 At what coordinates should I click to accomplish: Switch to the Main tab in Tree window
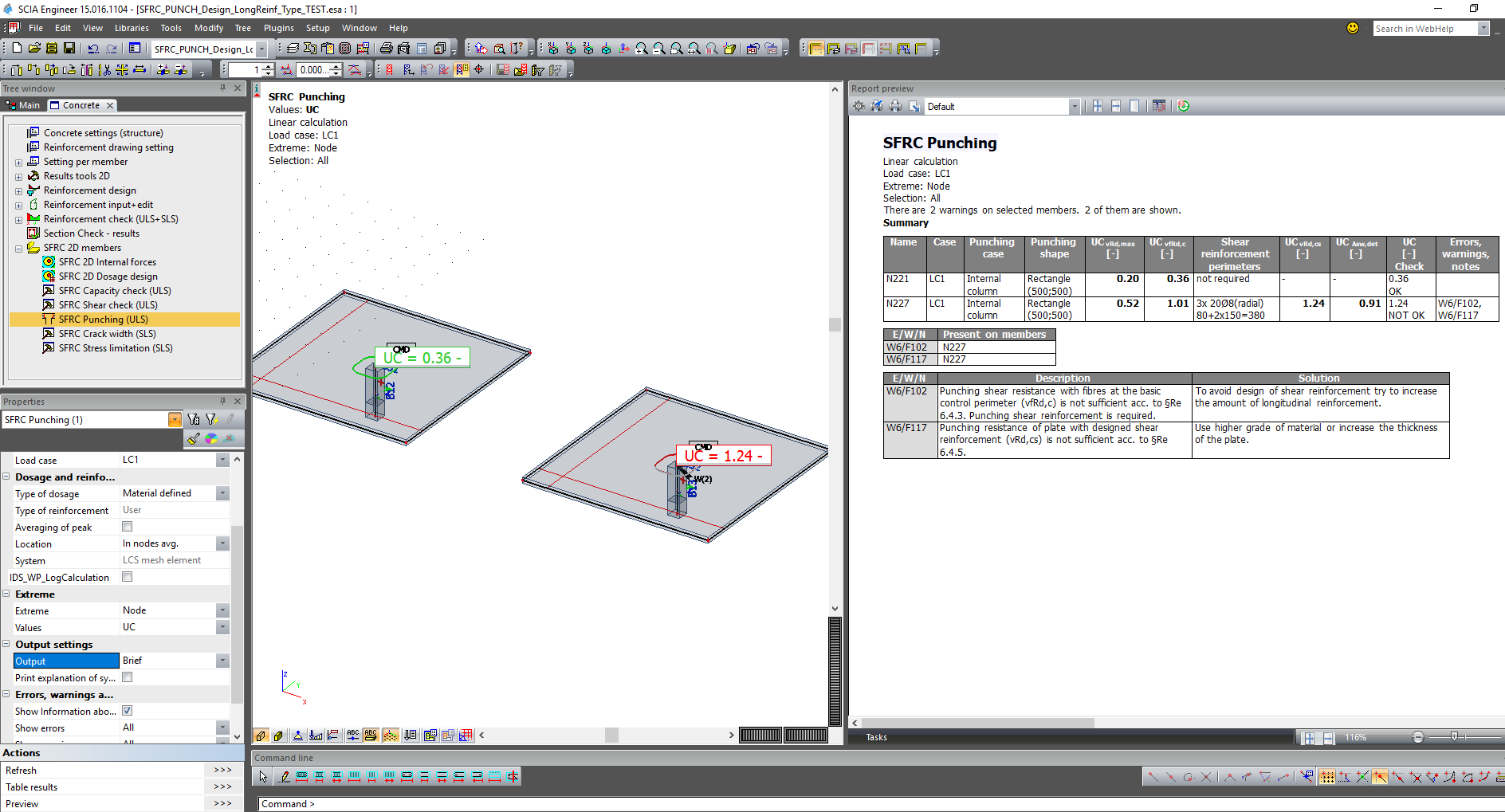(23, 105)
